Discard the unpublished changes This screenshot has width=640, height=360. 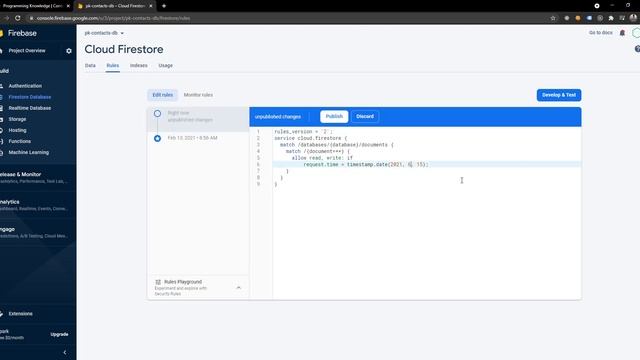click(x=365, y=116)
